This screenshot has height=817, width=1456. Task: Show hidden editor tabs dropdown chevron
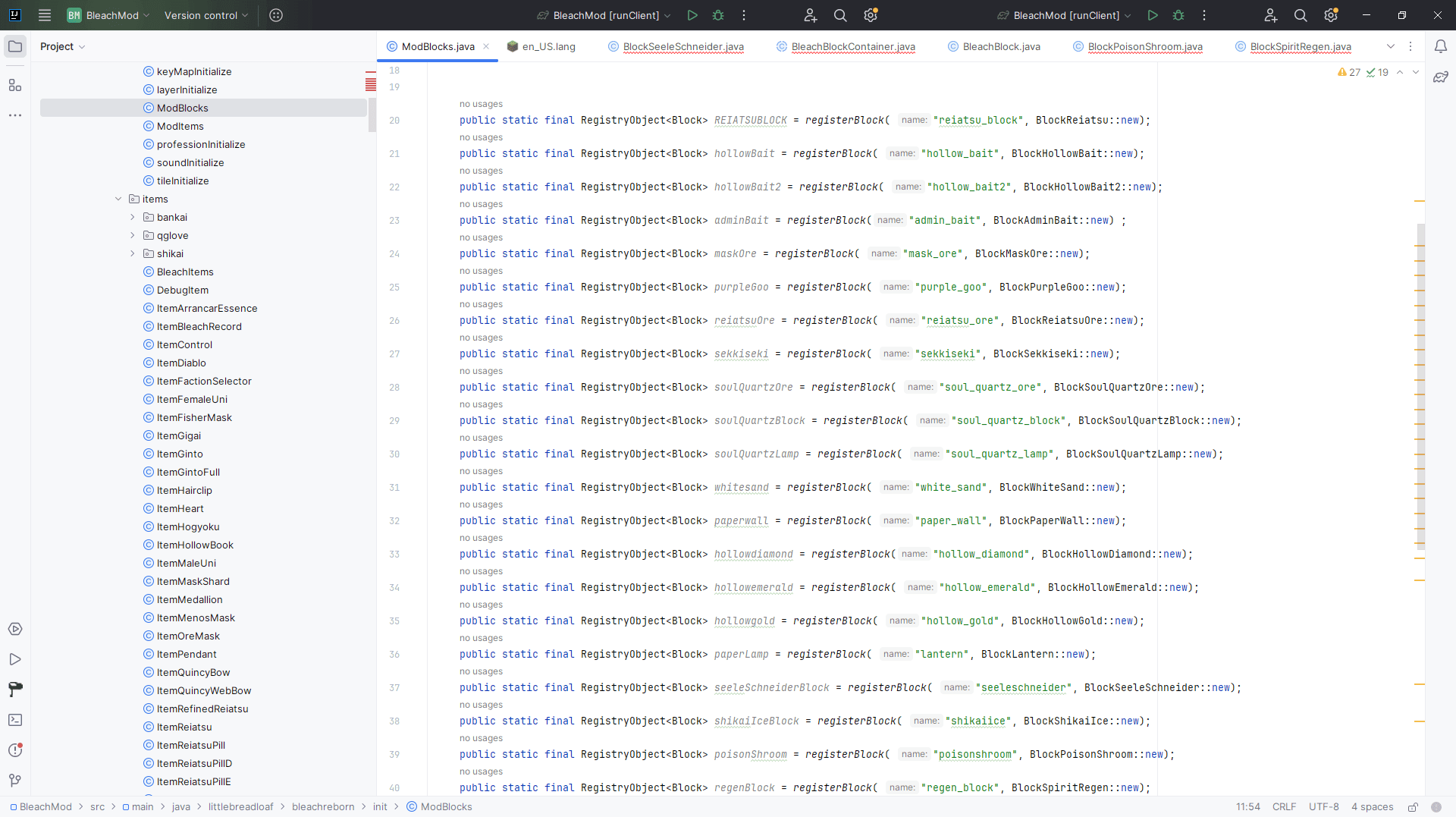(1391, 46)
